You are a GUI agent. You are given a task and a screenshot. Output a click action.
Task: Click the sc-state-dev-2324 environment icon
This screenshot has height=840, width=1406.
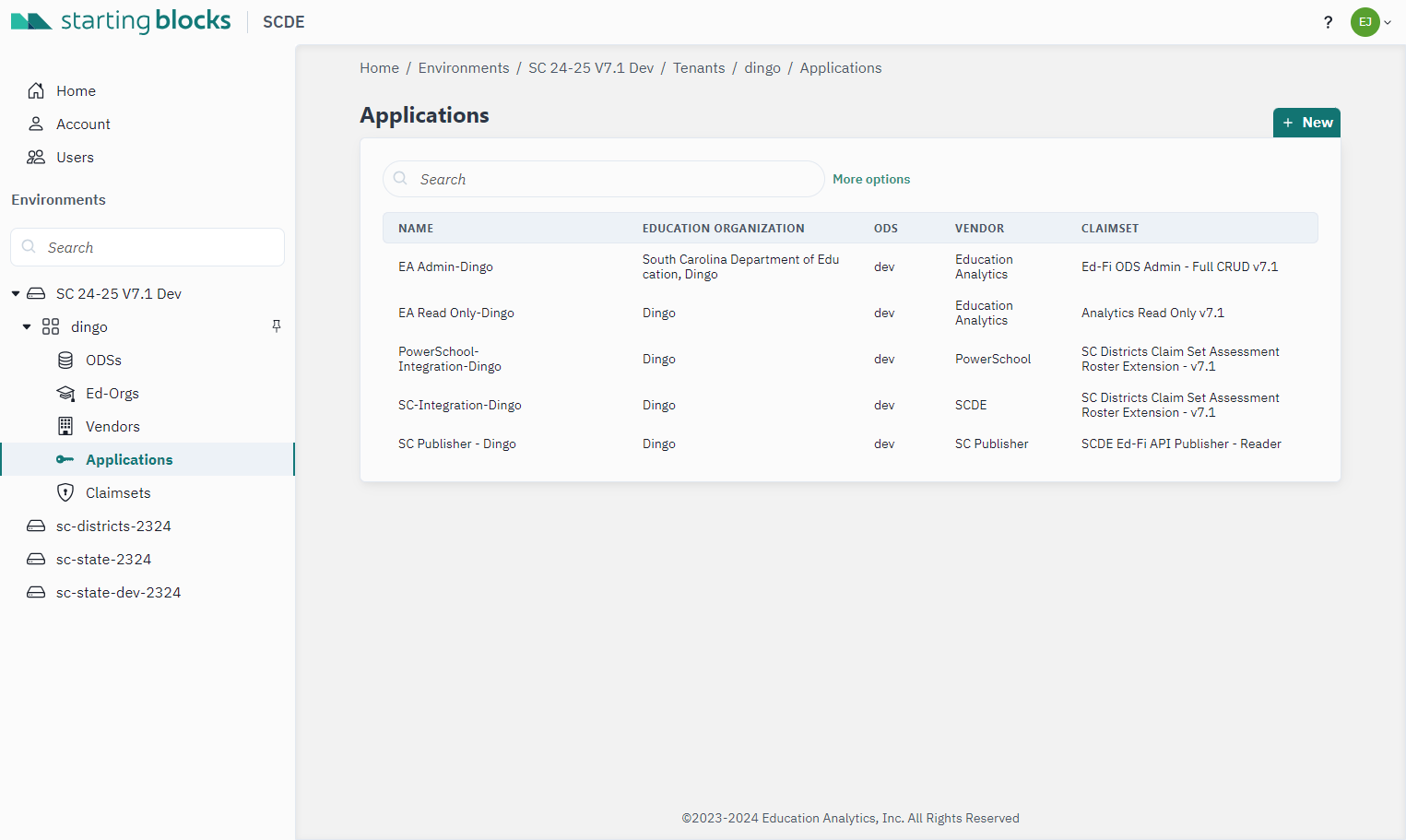[x=36, y=592]
